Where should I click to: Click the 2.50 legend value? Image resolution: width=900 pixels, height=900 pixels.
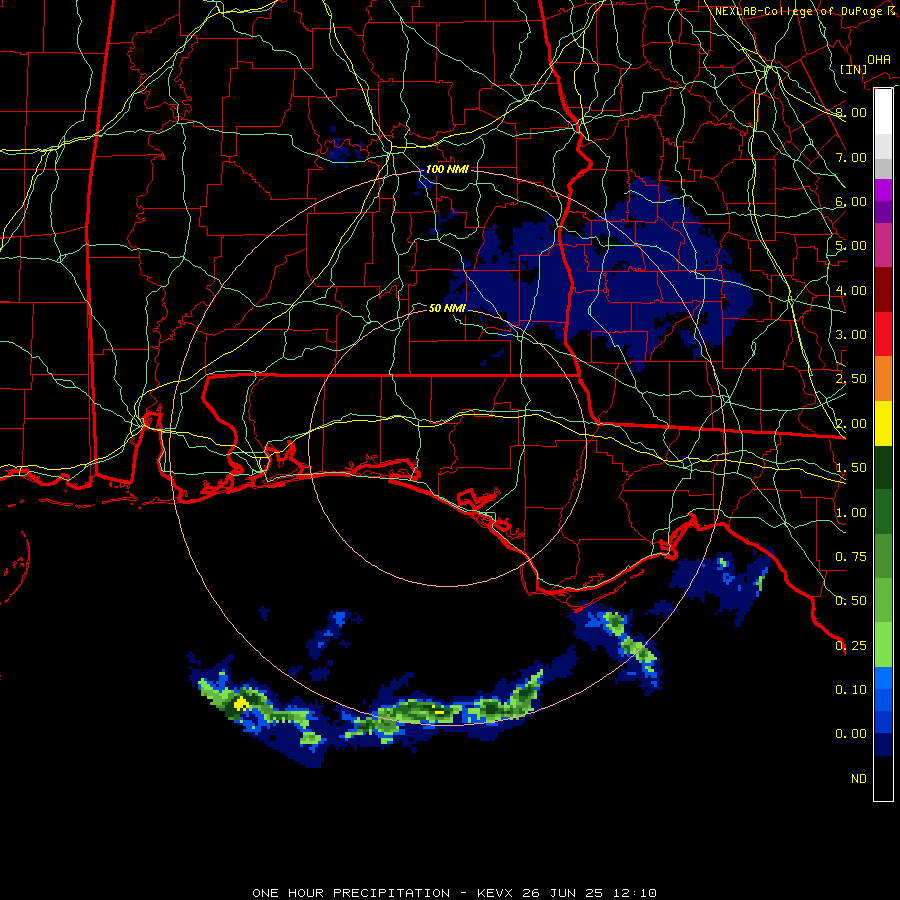(851, 379)
